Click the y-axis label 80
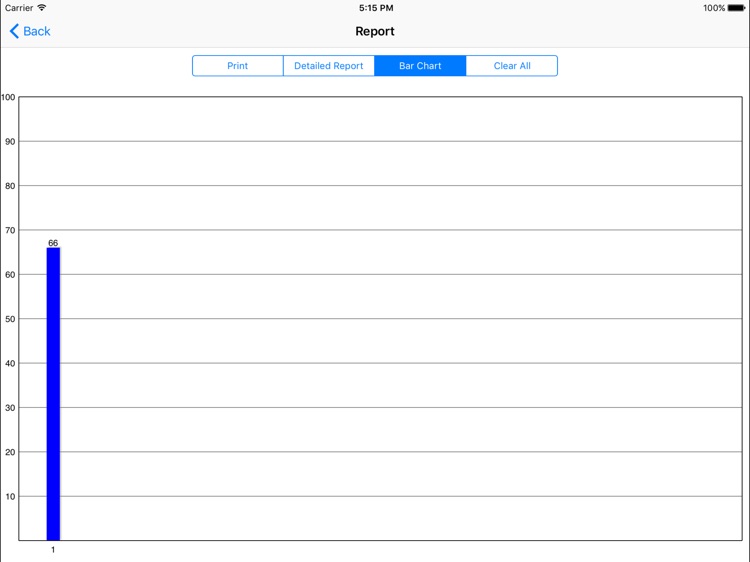750x562 pixels. pyautogui.click(x=10, y=186)
